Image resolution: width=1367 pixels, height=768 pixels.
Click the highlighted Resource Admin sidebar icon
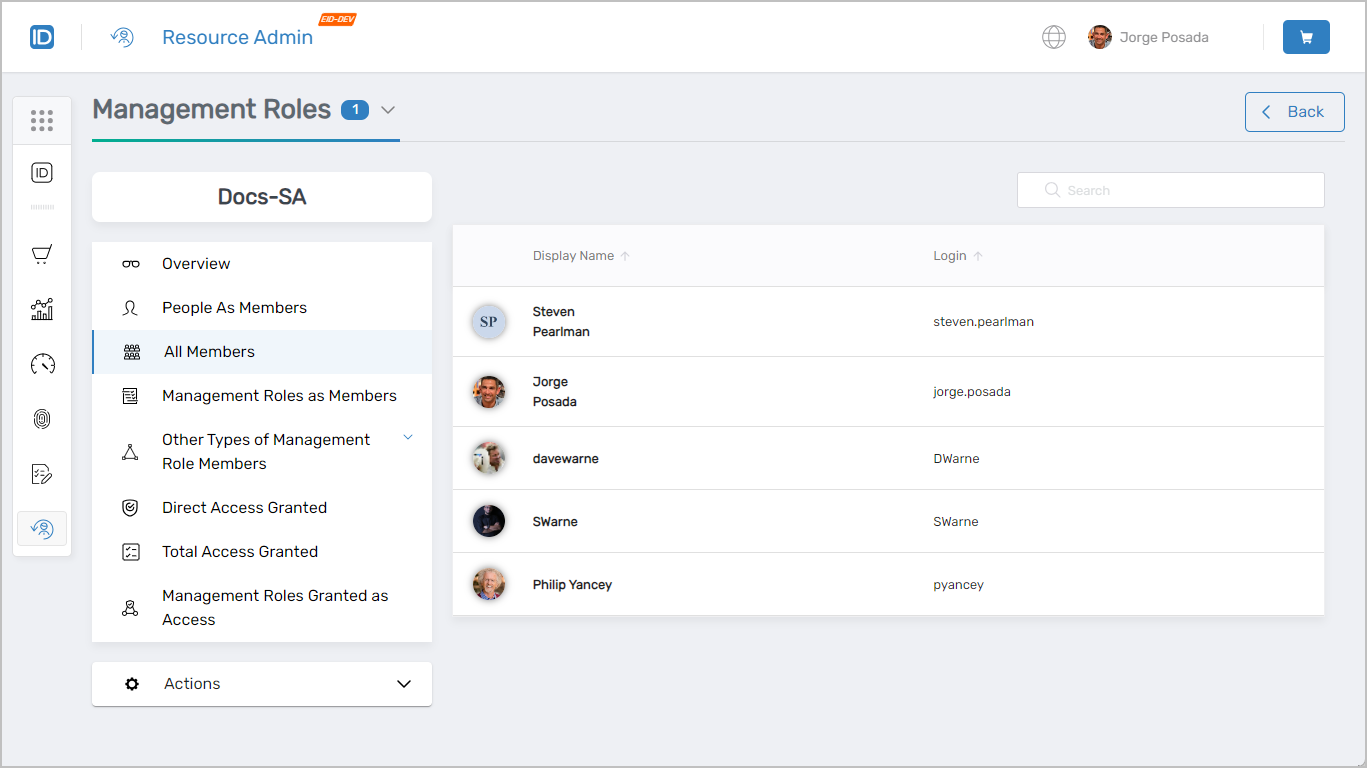pyautogui.click(x=41, y=528)
